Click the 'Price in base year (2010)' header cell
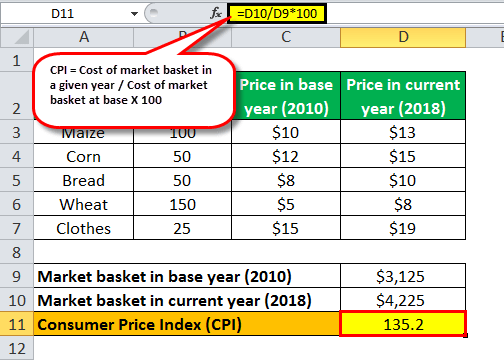Viewport: 504px width, 360px height. click(286, 96)
